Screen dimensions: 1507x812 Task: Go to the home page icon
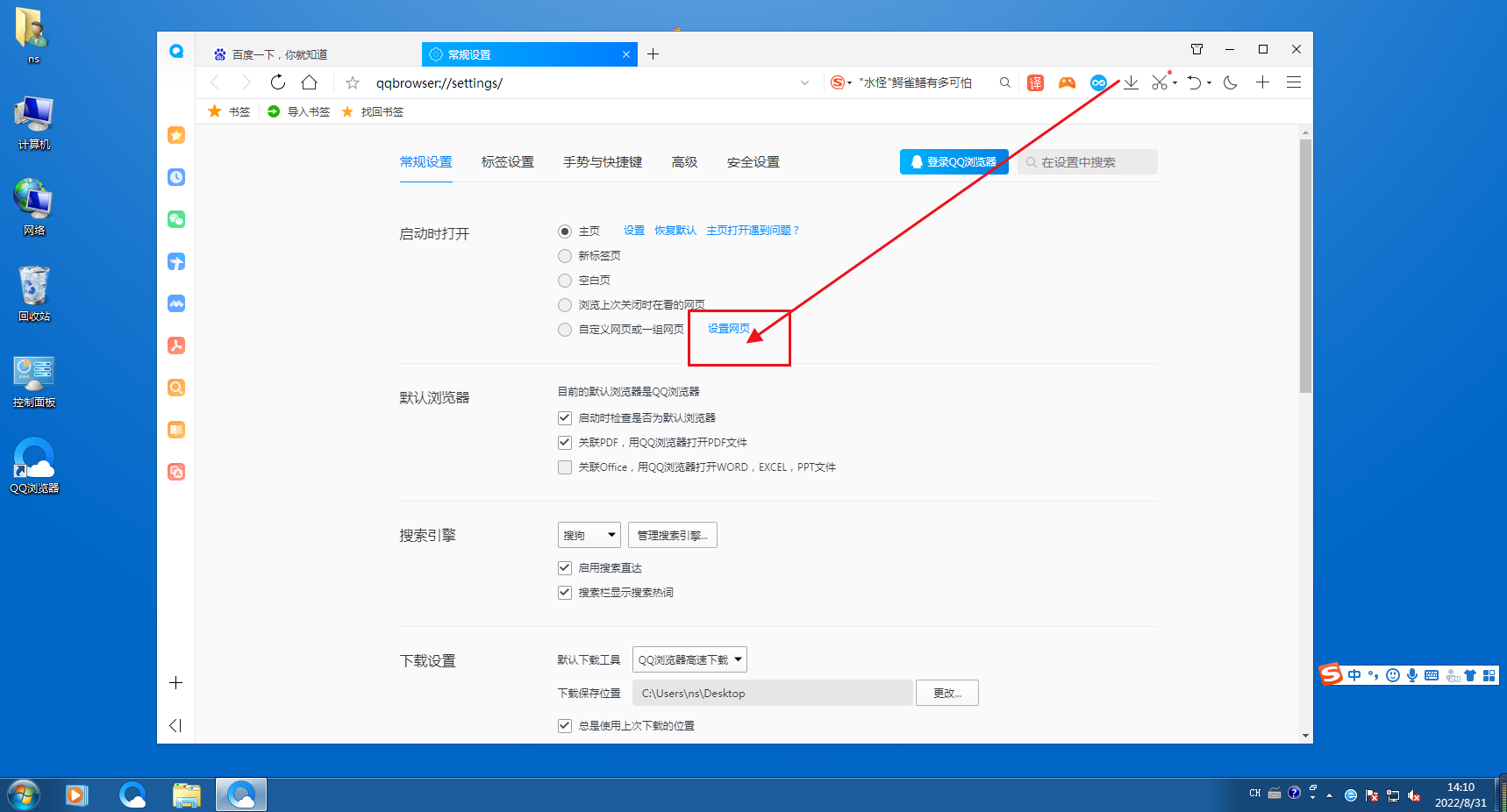[x=310, y=82]
